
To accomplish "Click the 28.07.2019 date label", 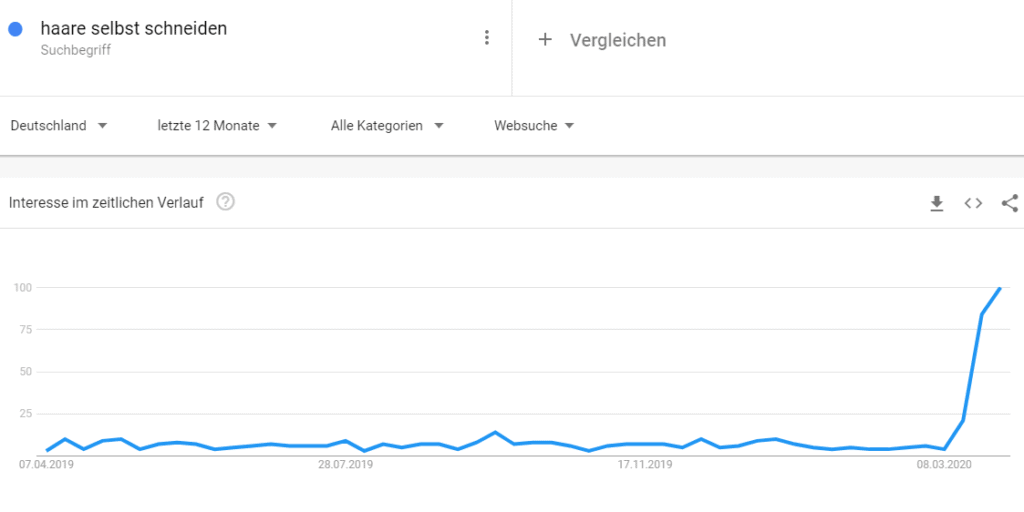I will (345, 465).
